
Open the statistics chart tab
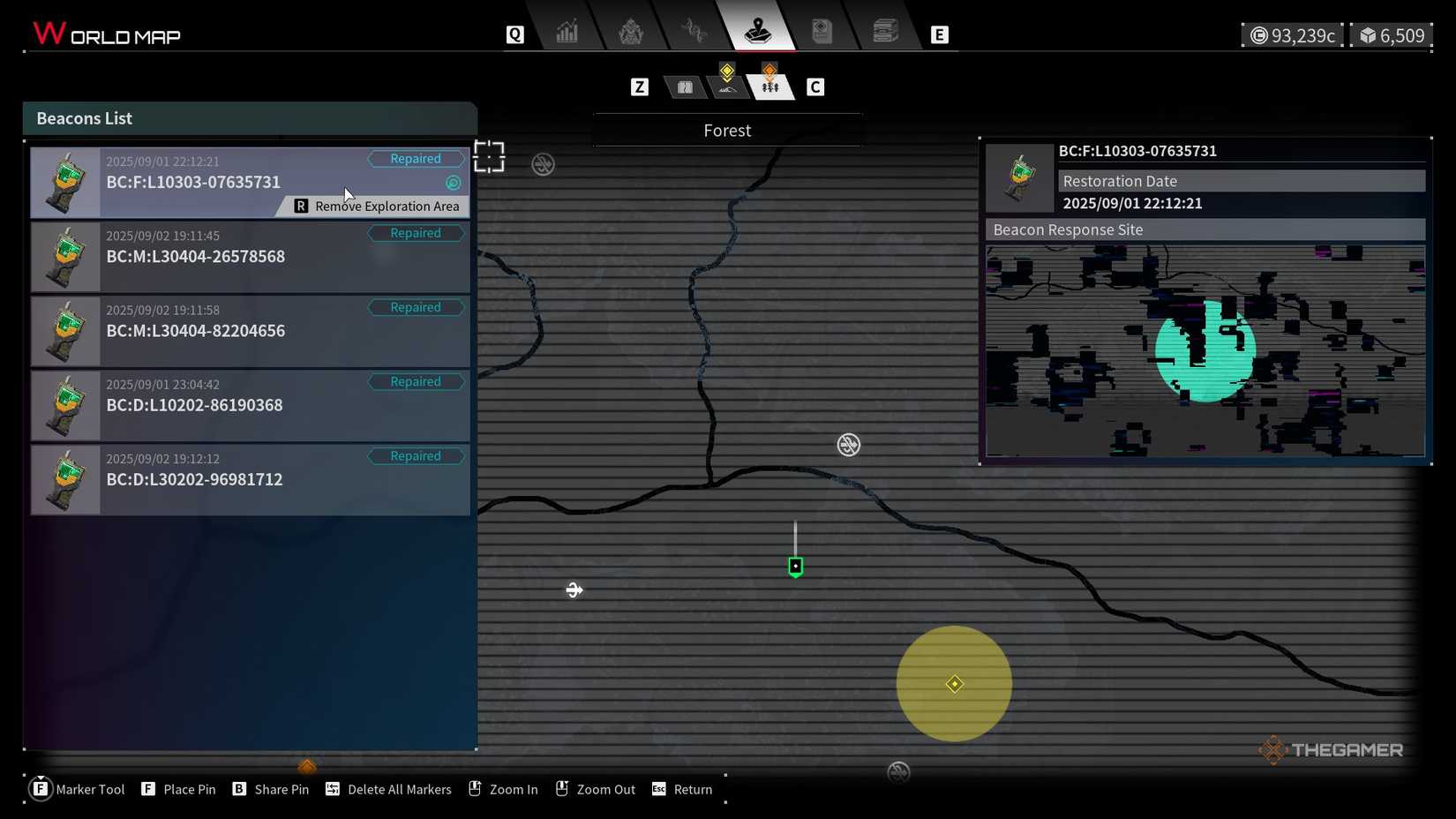[567, 33]
